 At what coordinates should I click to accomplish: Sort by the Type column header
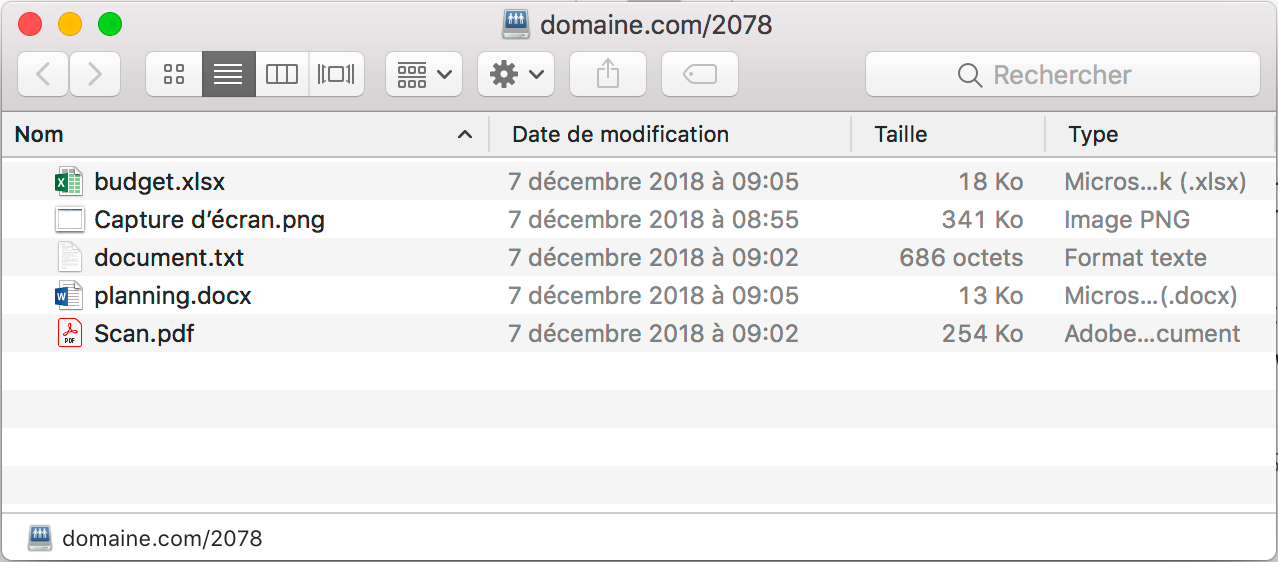tap(1161, 134)
